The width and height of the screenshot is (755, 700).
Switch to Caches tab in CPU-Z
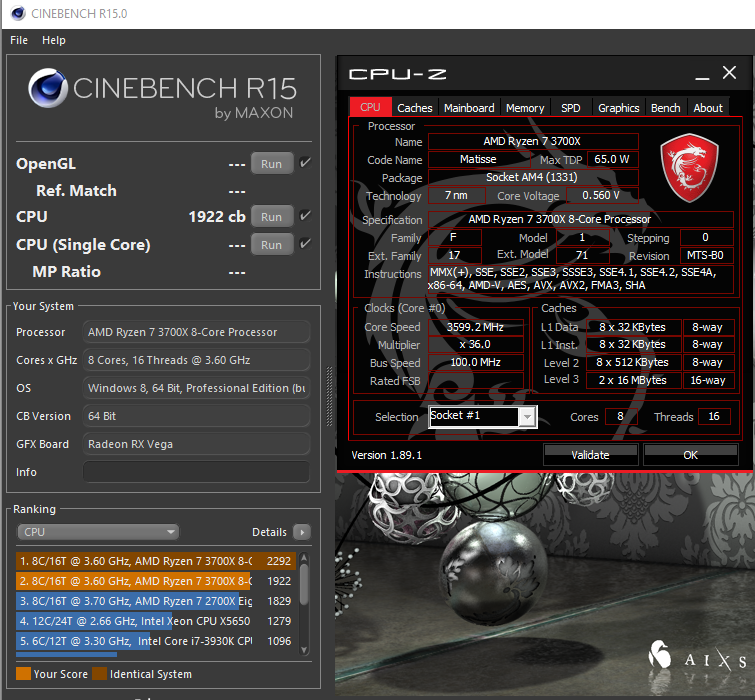coord(415,108)
